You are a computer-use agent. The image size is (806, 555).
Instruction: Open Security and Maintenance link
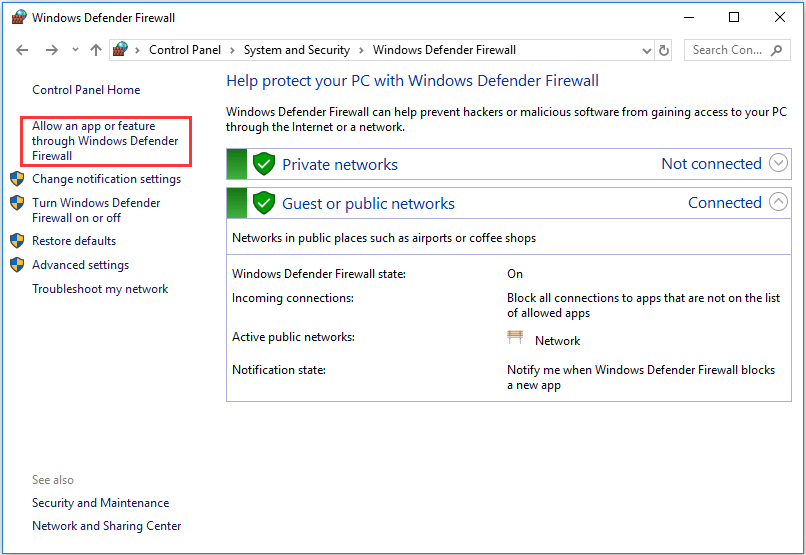tap(100, 503)
